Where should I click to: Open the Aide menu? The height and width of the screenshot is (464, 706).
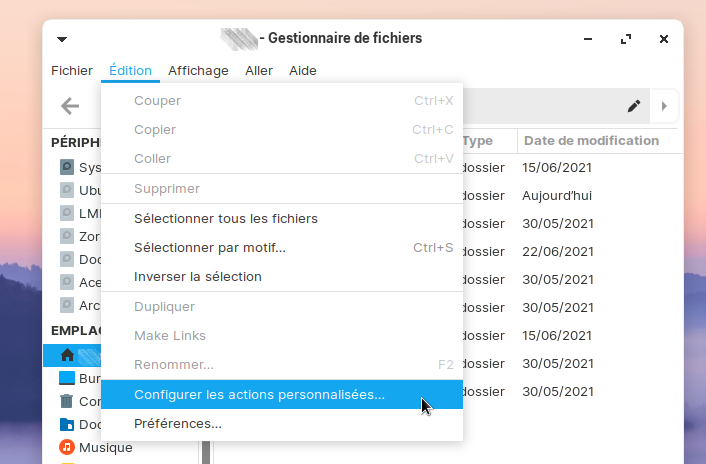click(x=303, y=71)
